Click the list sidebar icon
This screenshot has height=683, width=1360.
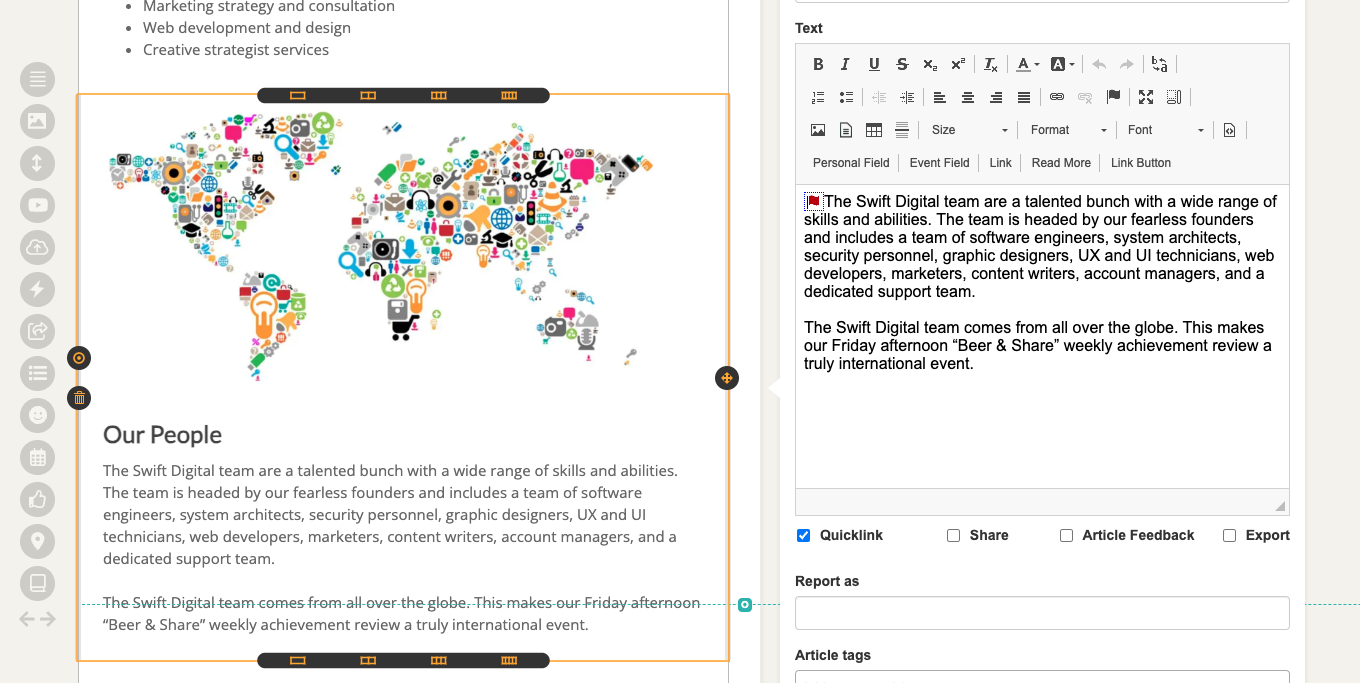(38, 373)
